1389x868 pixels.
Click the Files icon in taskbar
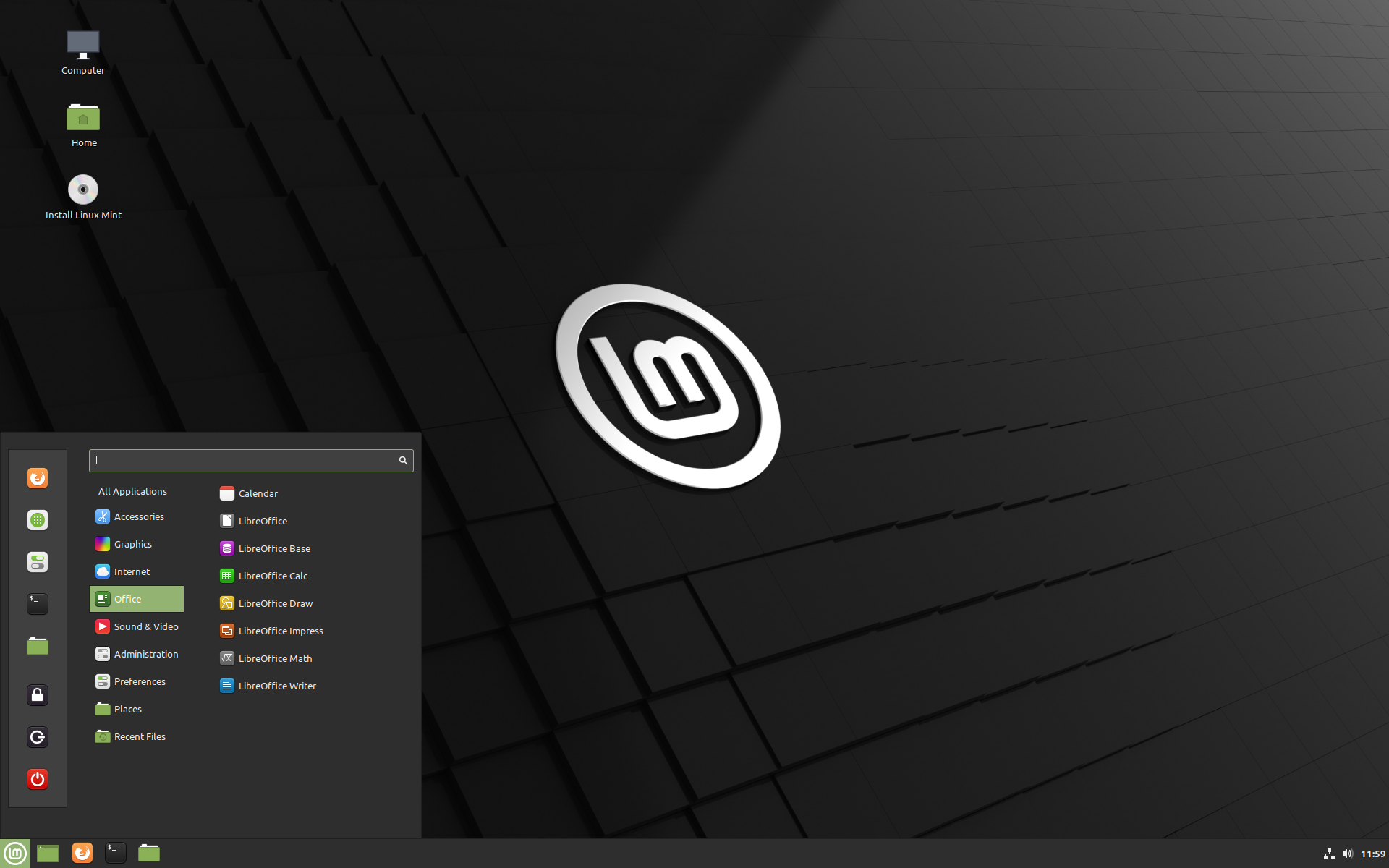pos(149,852)
